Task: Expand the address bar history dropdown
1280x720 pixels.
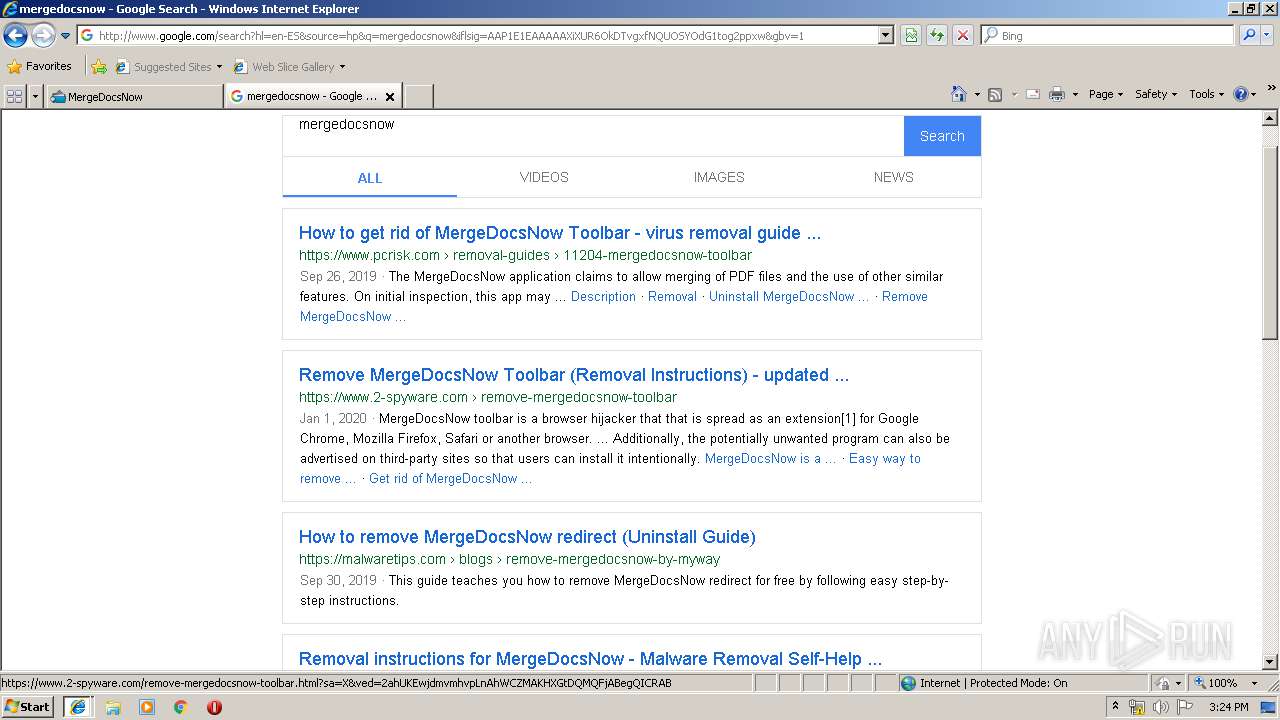Action: click(x=886, y=35)
